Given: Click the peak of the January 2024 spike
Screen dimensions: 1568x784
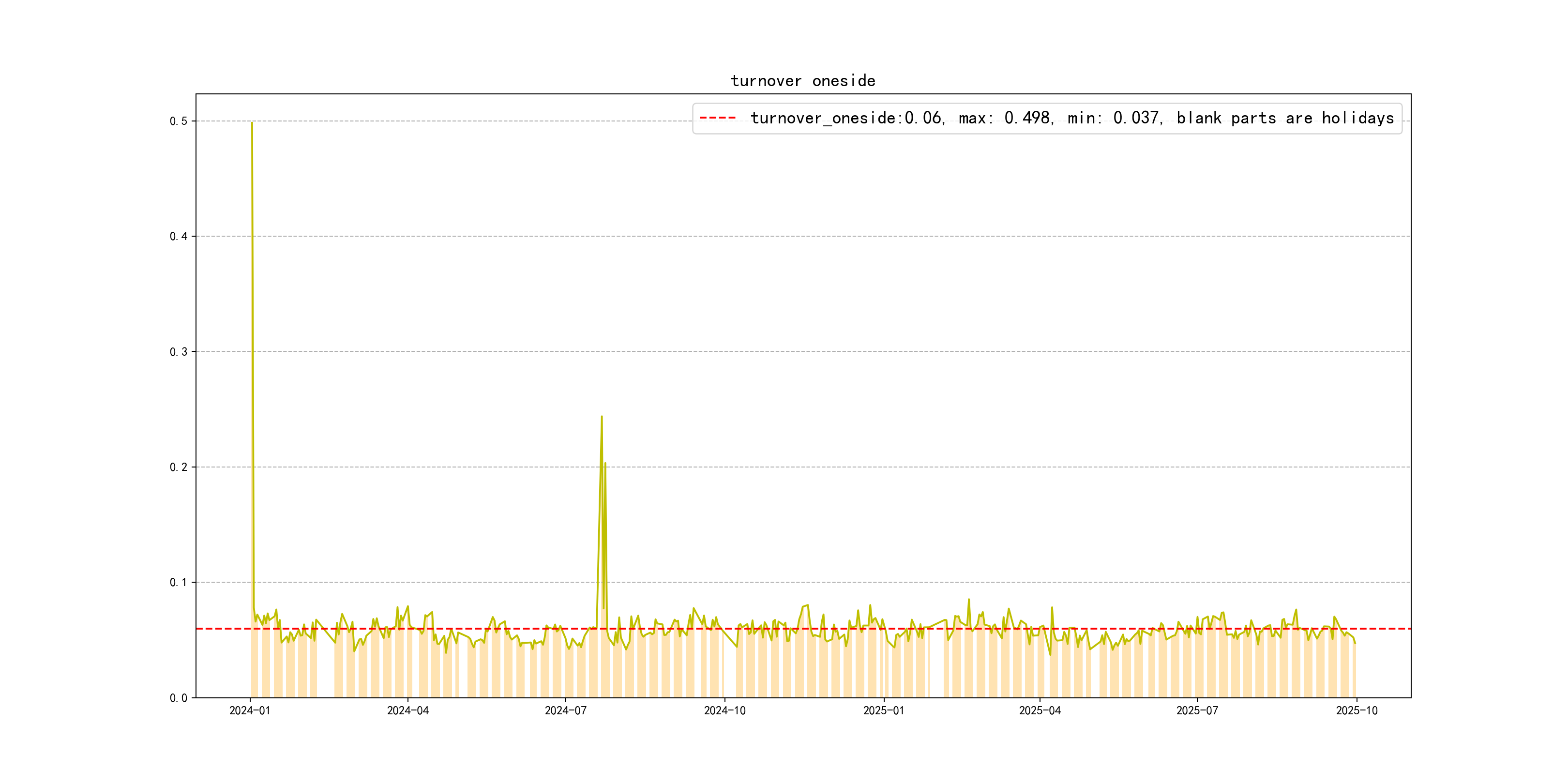Looking at the screenshot, I should pos(252,123).
